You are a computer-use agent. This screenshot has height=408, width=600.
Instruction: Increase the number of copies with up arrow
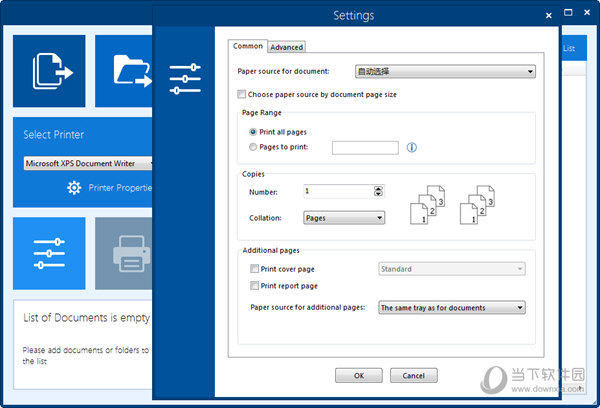point(378,189)
